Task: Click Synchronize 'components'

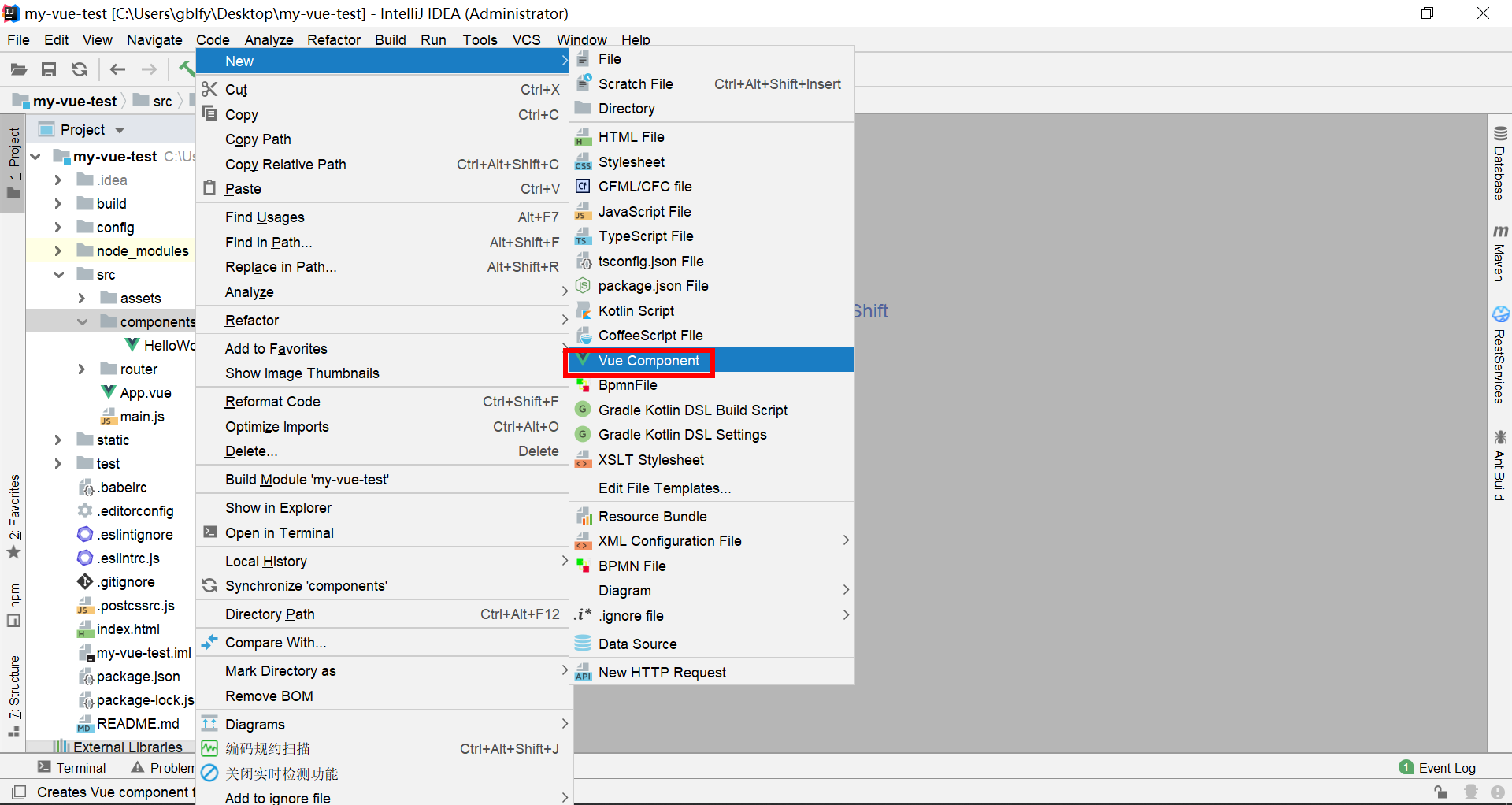Action: (x=382, y=586)
